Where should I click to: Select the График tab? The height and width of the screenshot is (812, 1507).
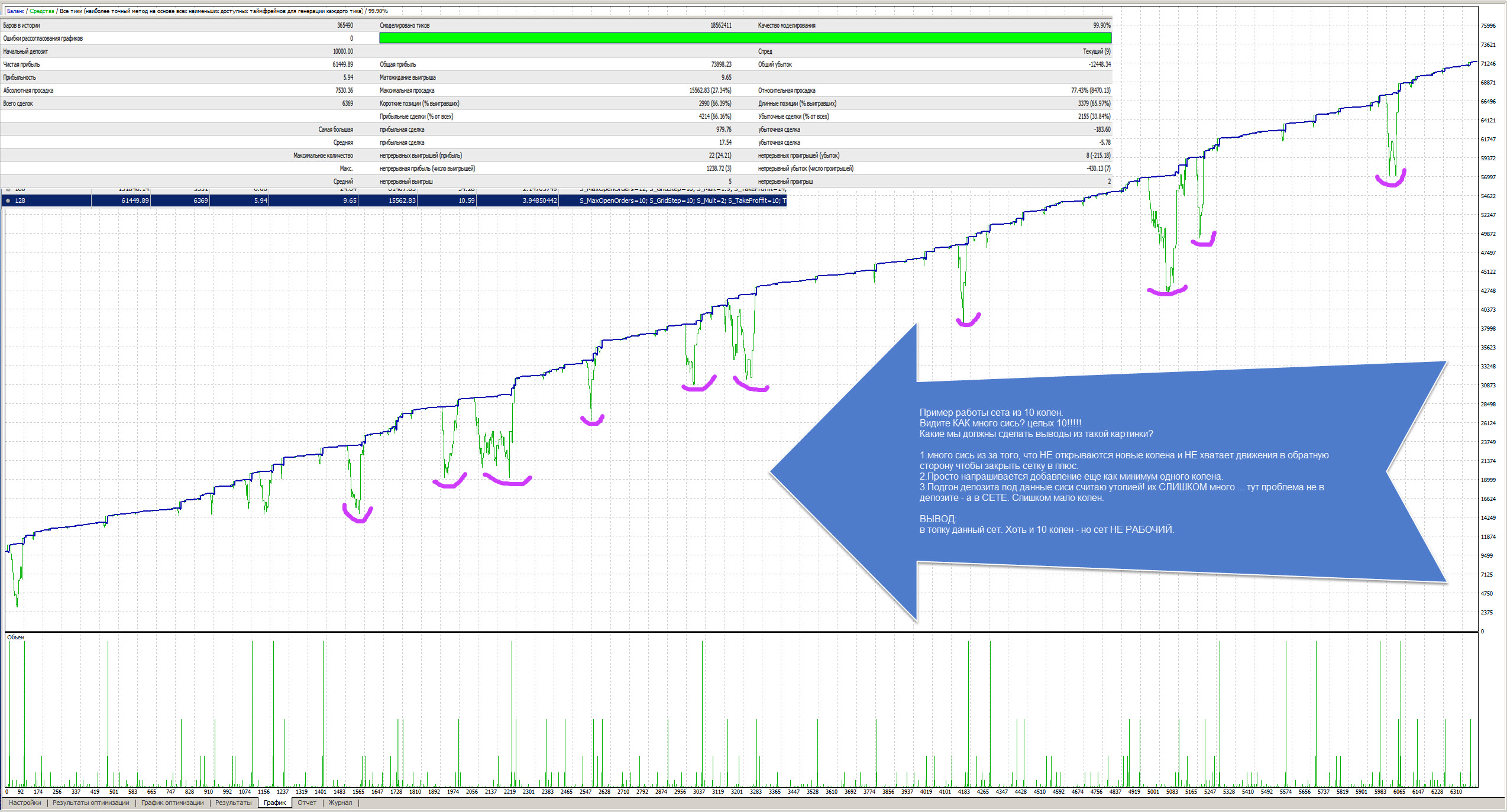point(274,803)
